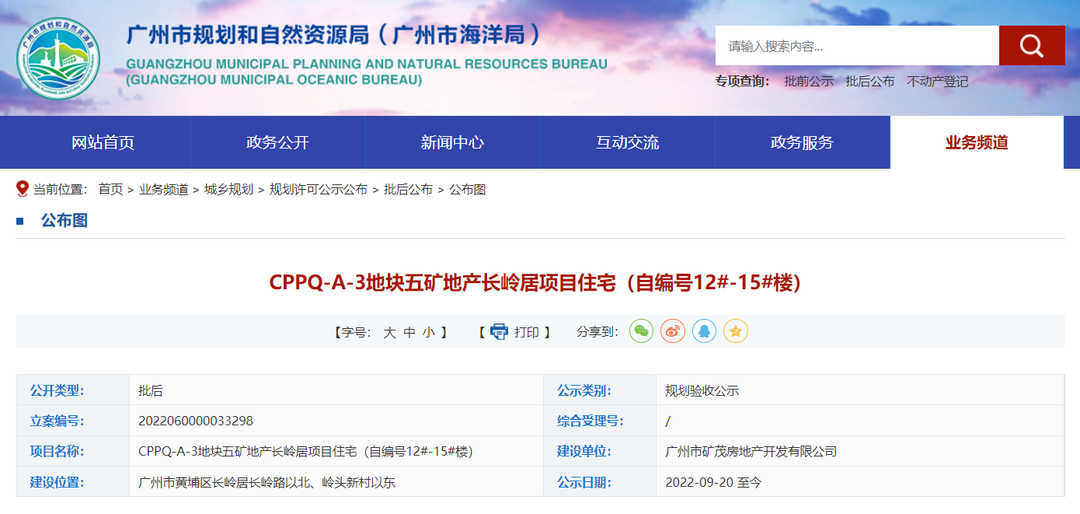Click the bureau Chinese title text
The image size is (1080, 514).
pyautogui.click(x=334, y=35)
